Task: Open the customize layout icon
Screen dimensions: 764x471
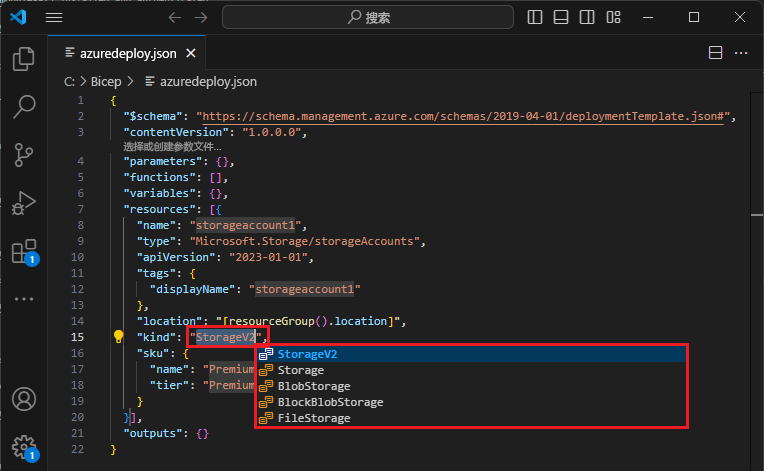Action: point(613,18)
